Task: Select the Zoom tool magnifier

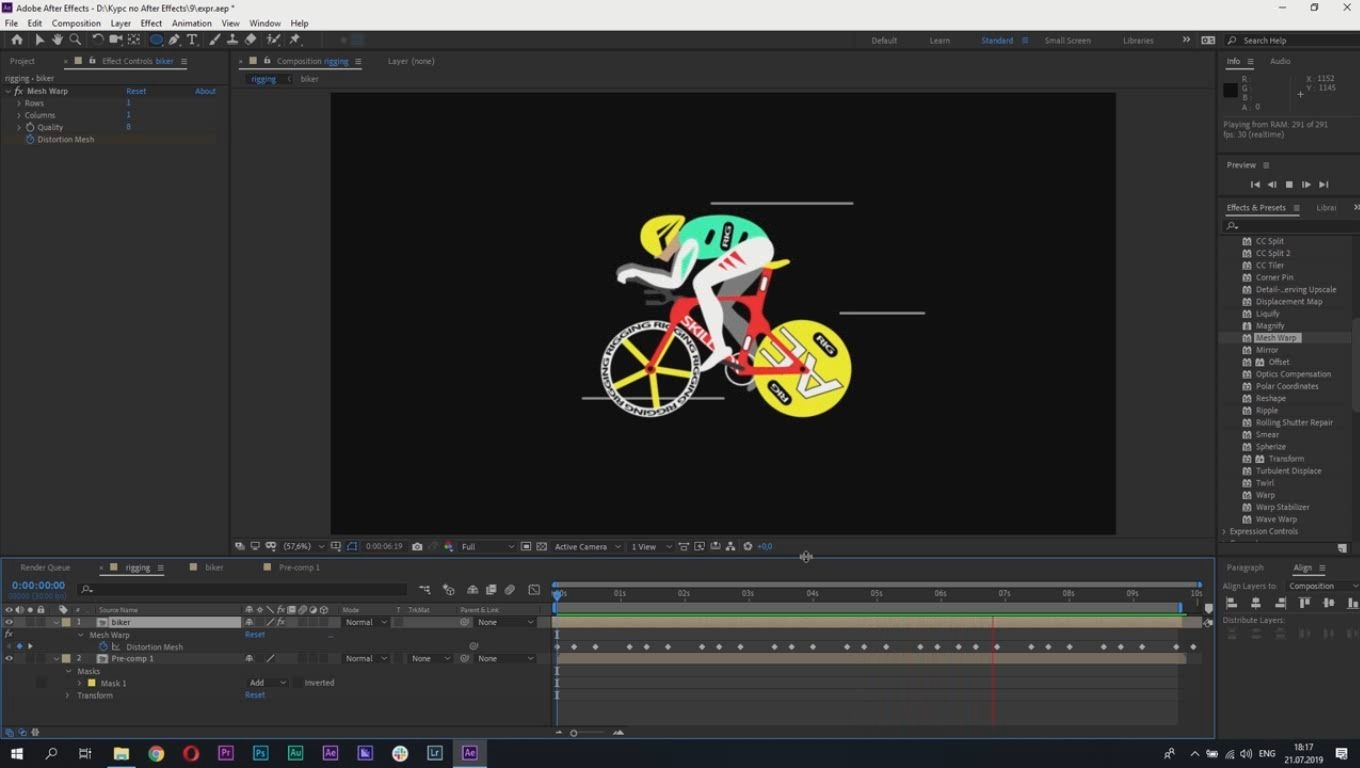Action: pyautogui.click(x=75, y=40)
